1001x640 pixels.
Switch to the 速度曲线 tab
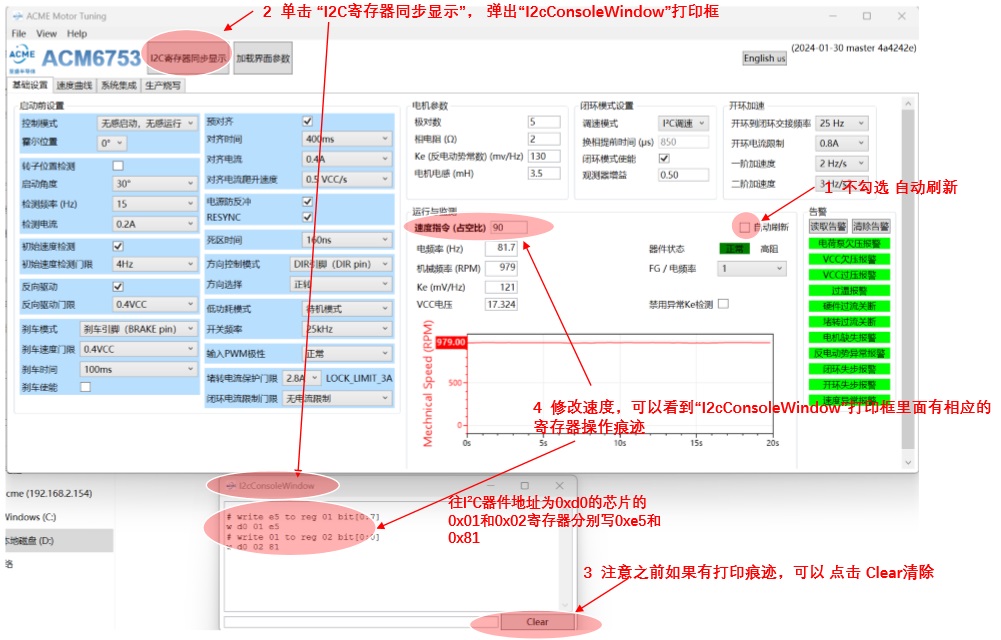tap(75, 86)
